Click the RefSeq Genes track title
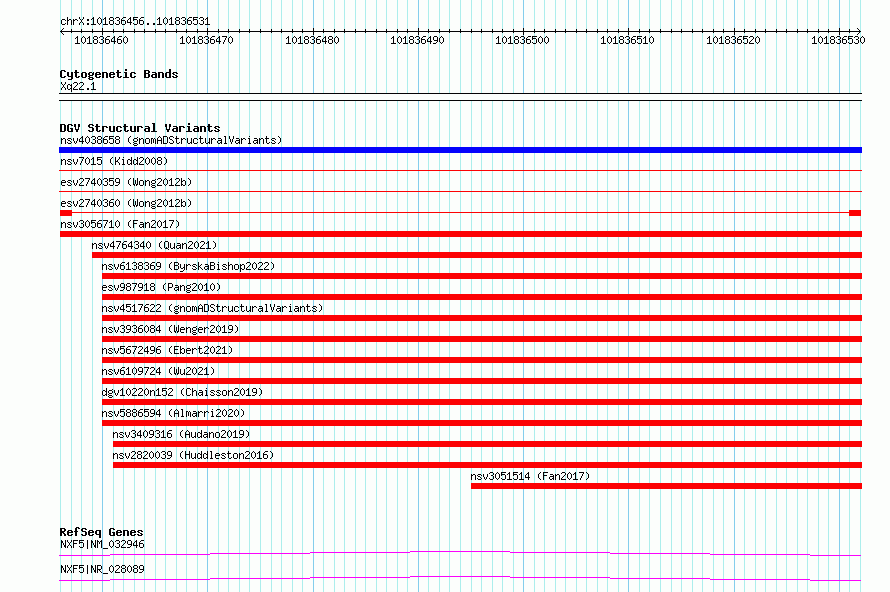890x592 pixels. click(x=101, y=532)
